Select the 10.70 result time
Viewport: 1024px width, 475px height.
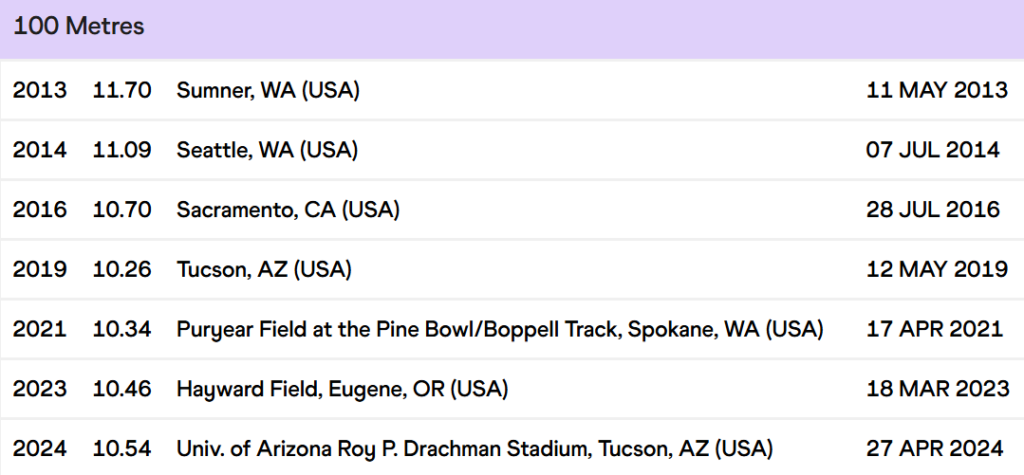click(122, 210)
